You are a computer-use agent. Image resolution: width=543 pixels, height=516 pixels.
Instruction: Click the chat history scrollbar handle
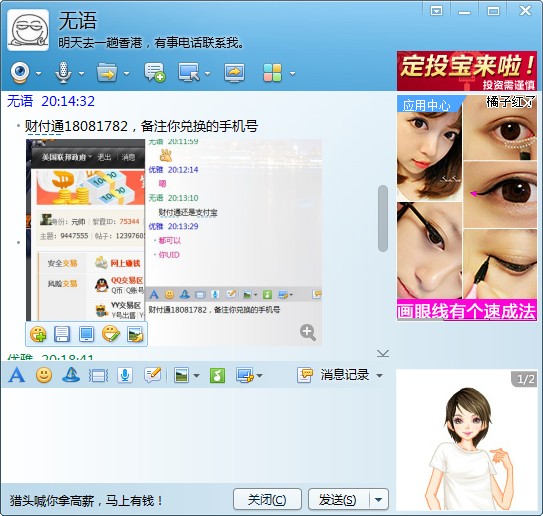pos(383,218)
